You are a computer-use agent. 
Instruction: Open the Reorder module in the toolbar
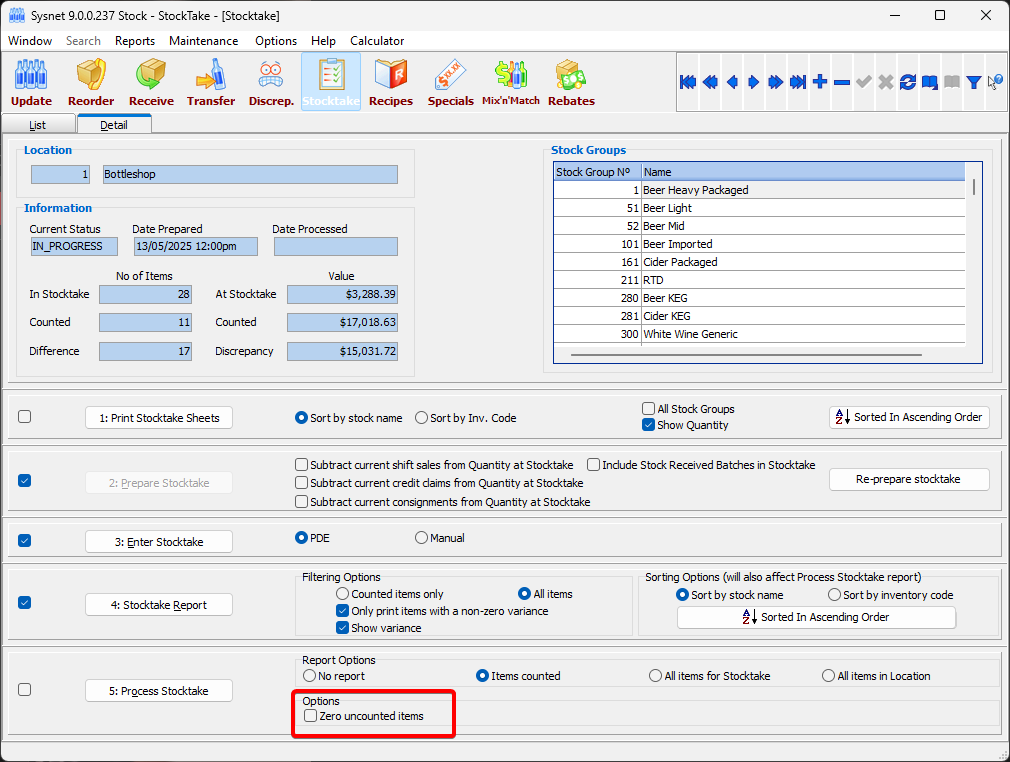[91, 82]
